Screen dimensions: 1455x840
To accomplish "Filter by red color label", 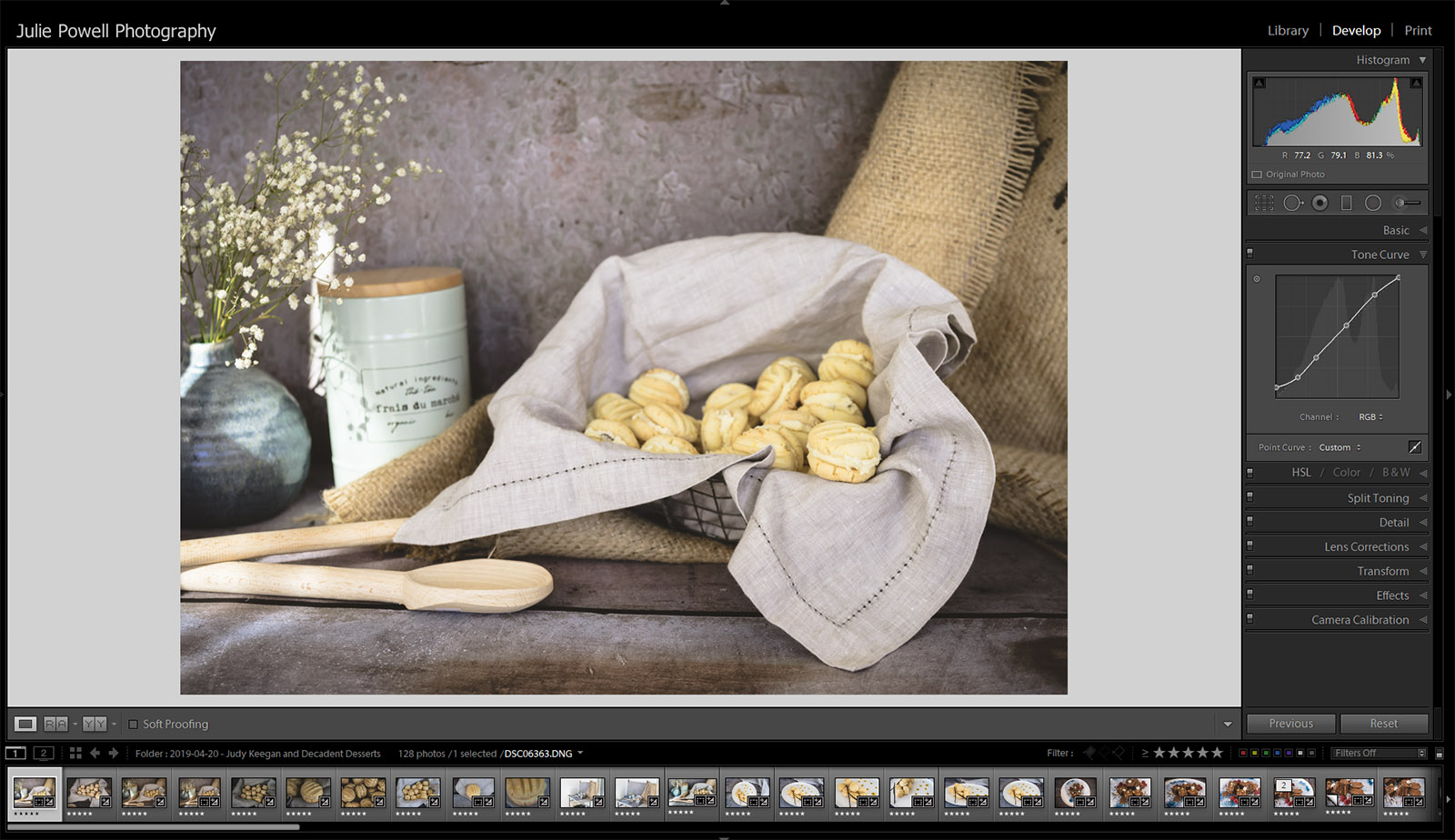I will pyautogui.click(x=1243, y=753).
